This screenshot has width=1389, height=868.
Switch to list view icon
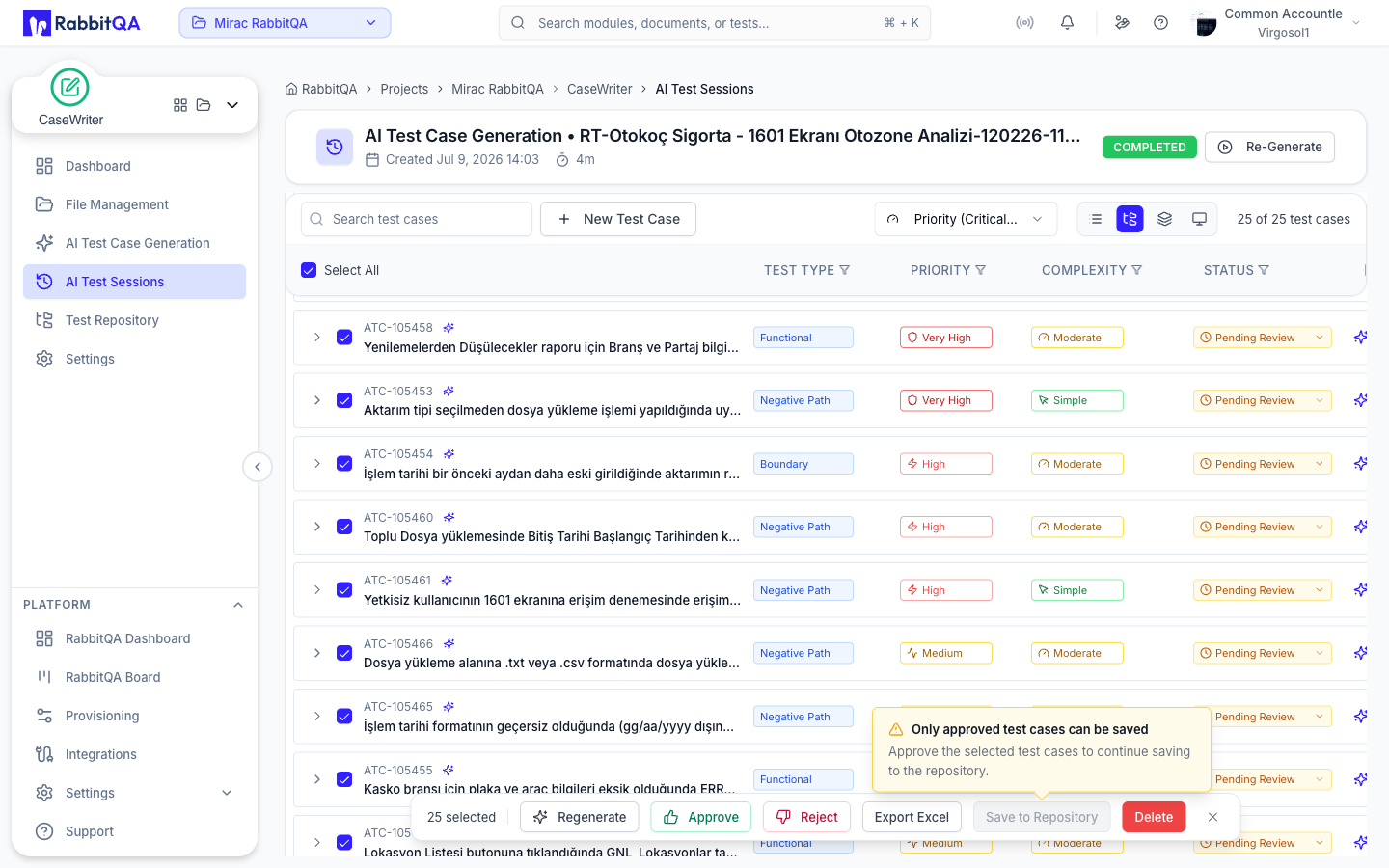coord(1096,219)
